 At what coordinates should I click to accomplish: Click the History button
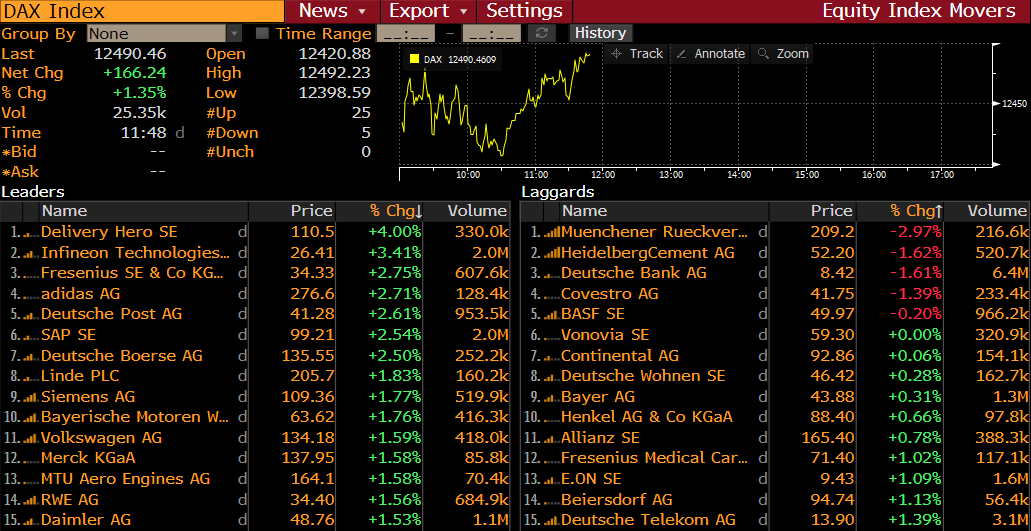[600, 33]
